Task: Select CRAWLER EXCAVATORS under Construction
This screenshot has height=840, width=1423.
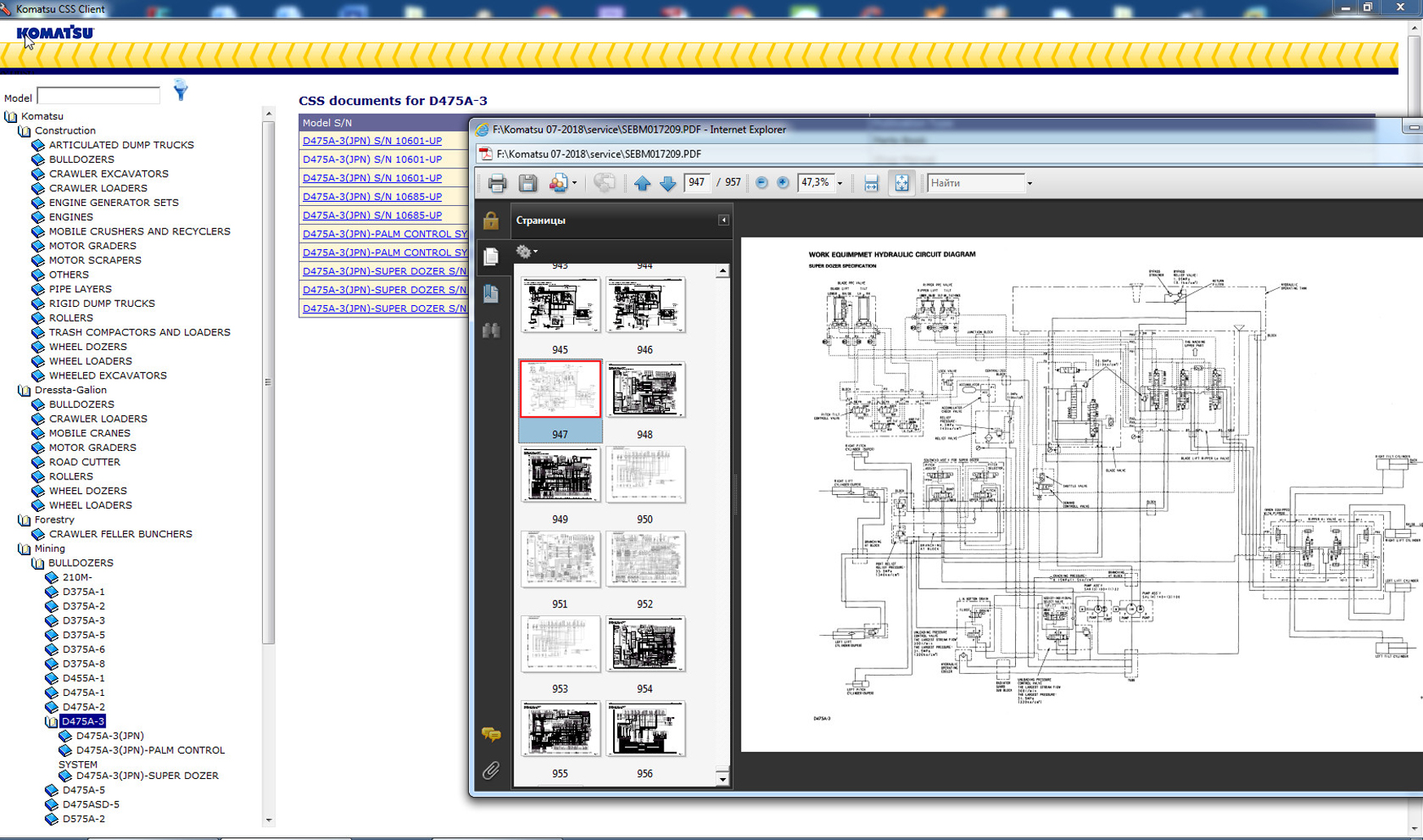Action: click(x=108, y=173)
